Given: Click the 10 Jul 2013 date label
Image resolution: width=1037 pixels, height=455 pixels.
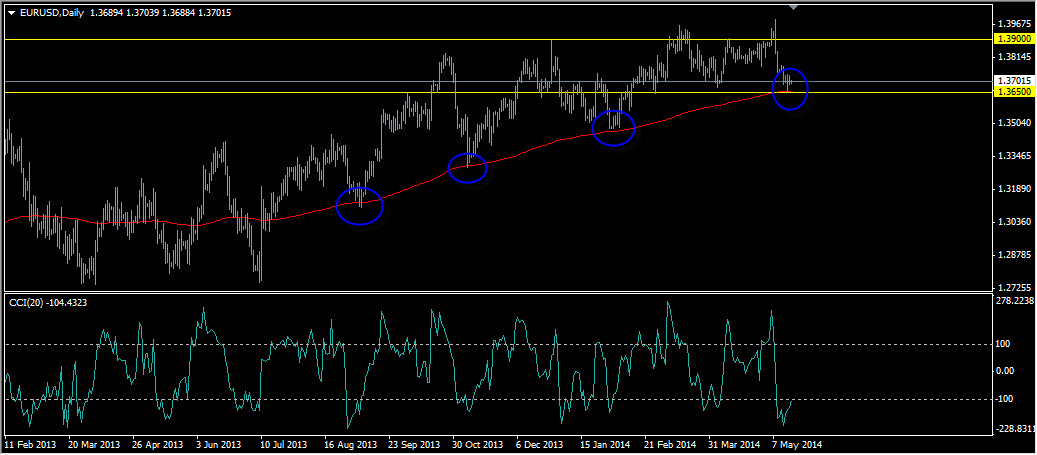Looking at the screenshot, I should pos(284,444).
